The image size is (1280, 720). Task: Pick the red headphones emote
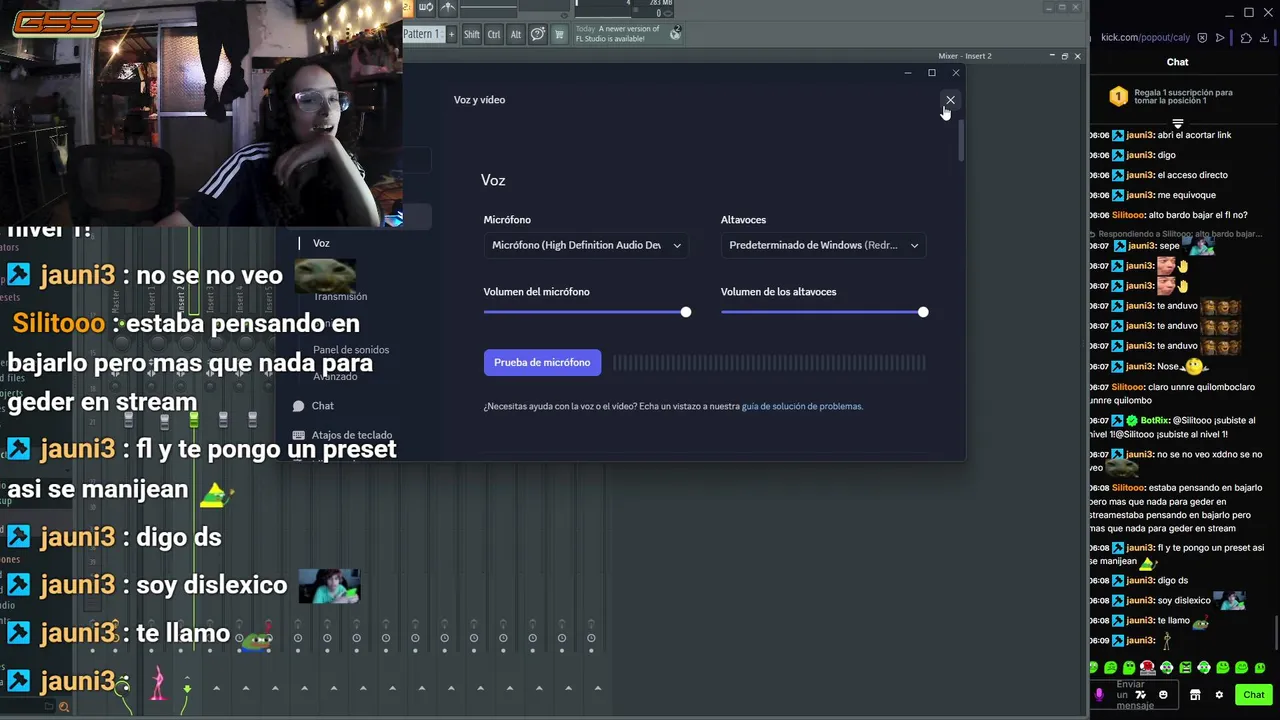[x=1147, y=668]
